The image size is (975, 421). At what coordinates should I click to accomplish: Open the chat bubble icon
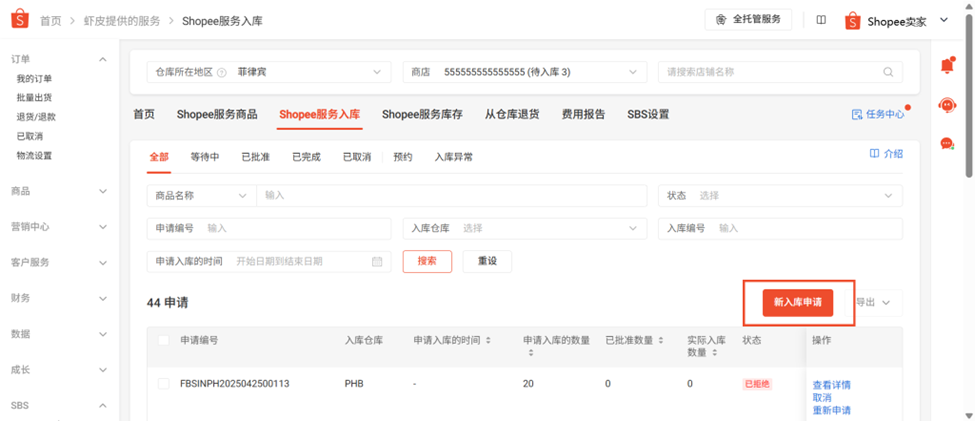point(947,144)
